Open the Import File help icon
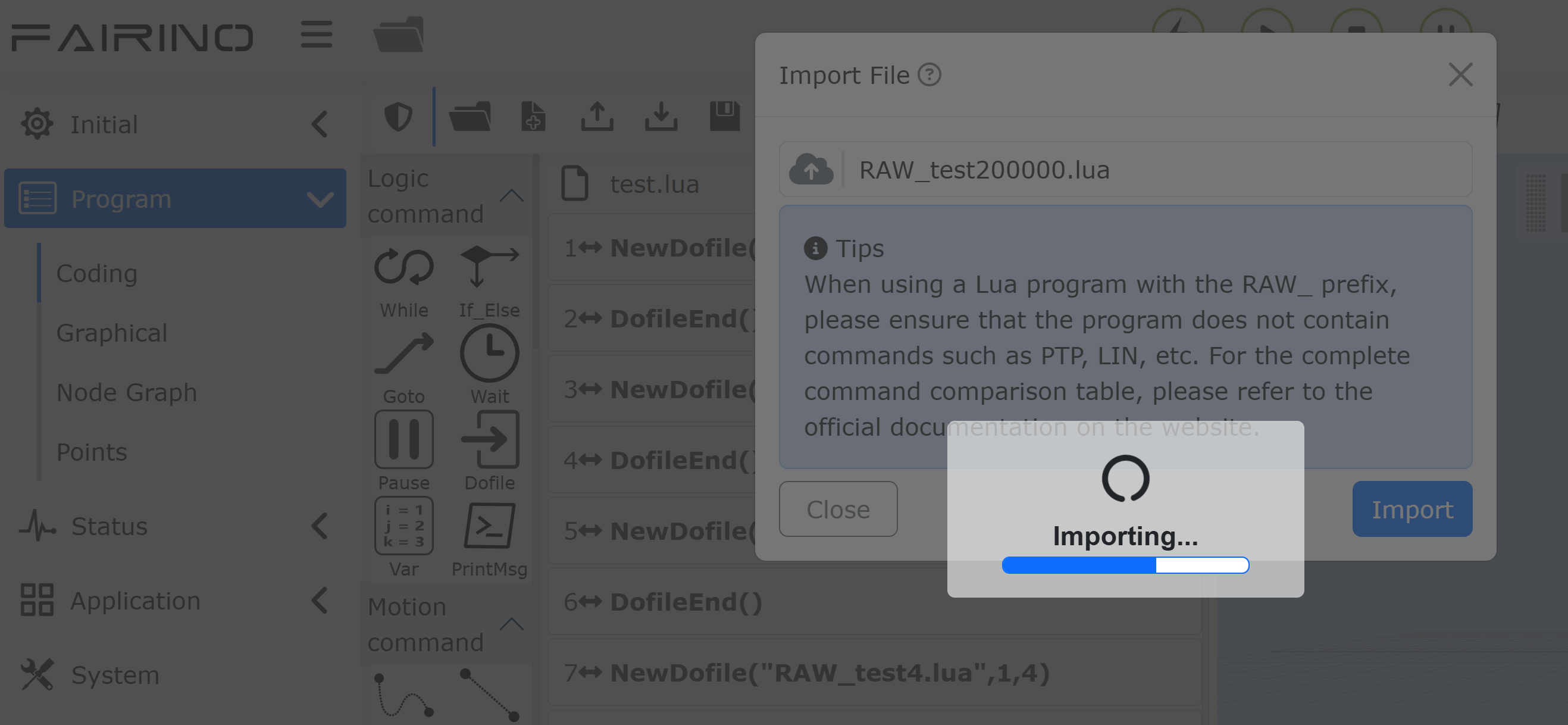The image size is (1568, 725). 929,75
